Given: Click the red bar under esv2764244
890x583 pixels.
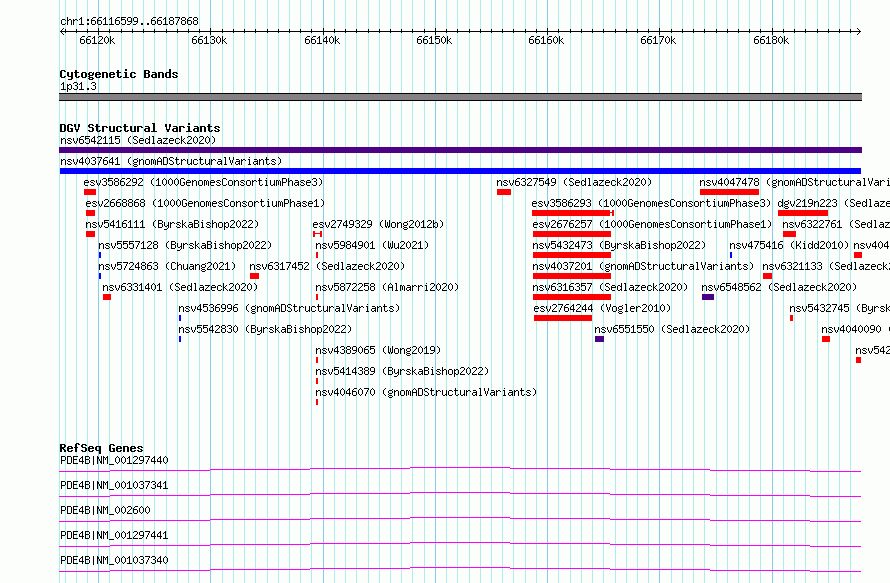Looking at the screenshot, I should click(563, 318).
